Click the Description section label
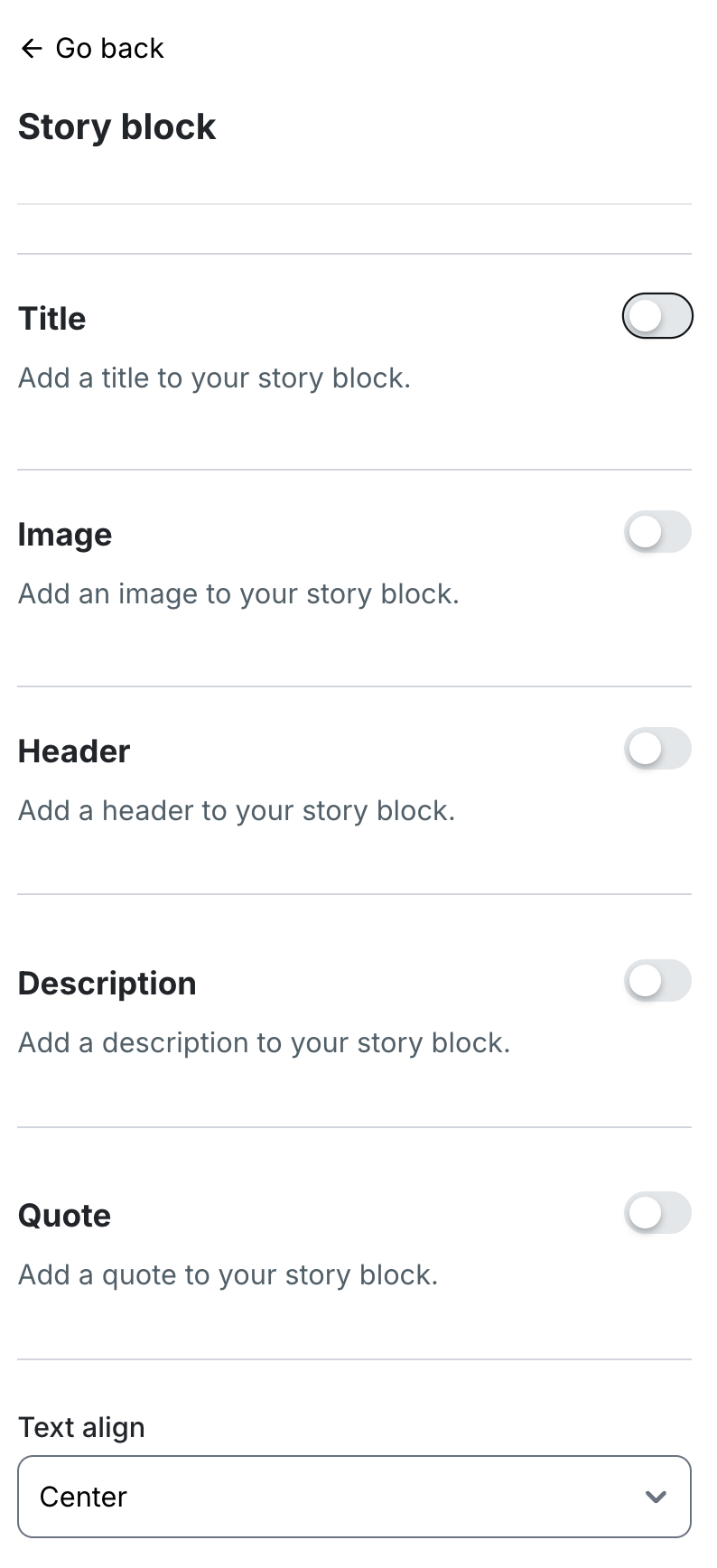 pyautogui.click(x=107, y=984)
